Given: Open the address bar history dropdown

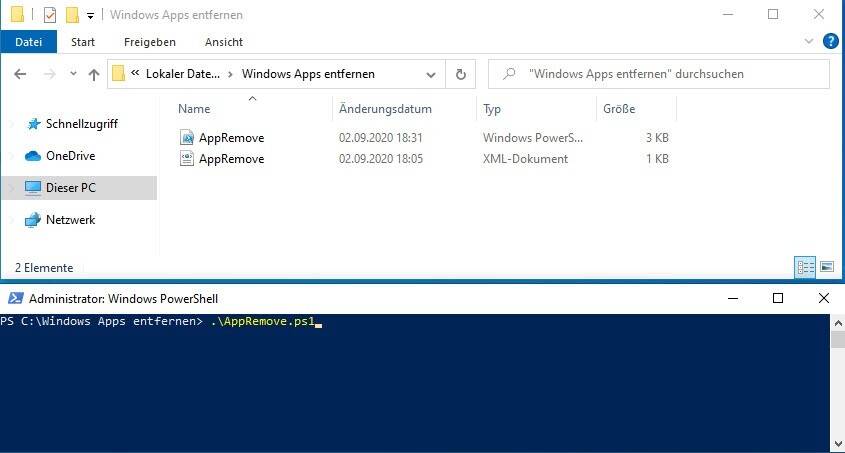Looking at the screenshot, I should pyautogui.click(x=431, y=74).
